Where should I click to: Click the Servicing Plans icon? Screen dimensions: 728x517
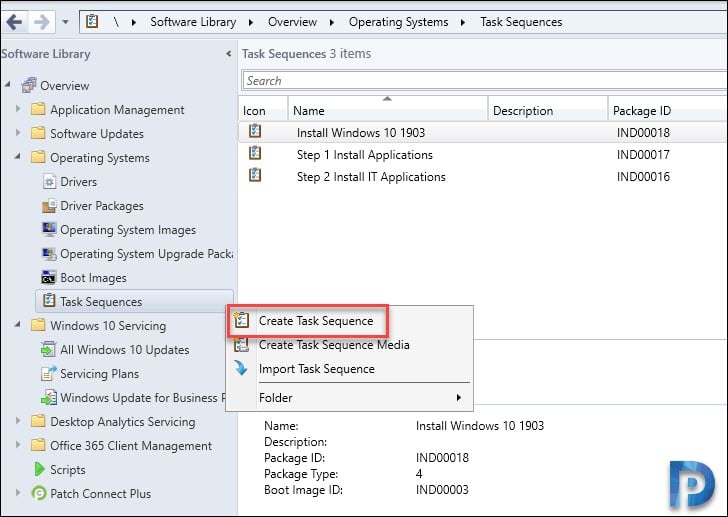click(49, 373)
